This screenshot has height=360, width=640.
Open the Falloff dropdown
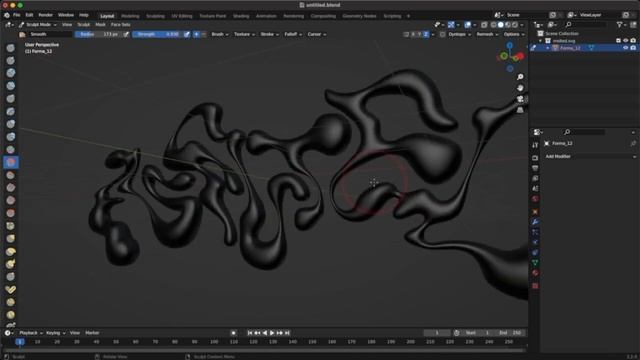click(293, 34)
